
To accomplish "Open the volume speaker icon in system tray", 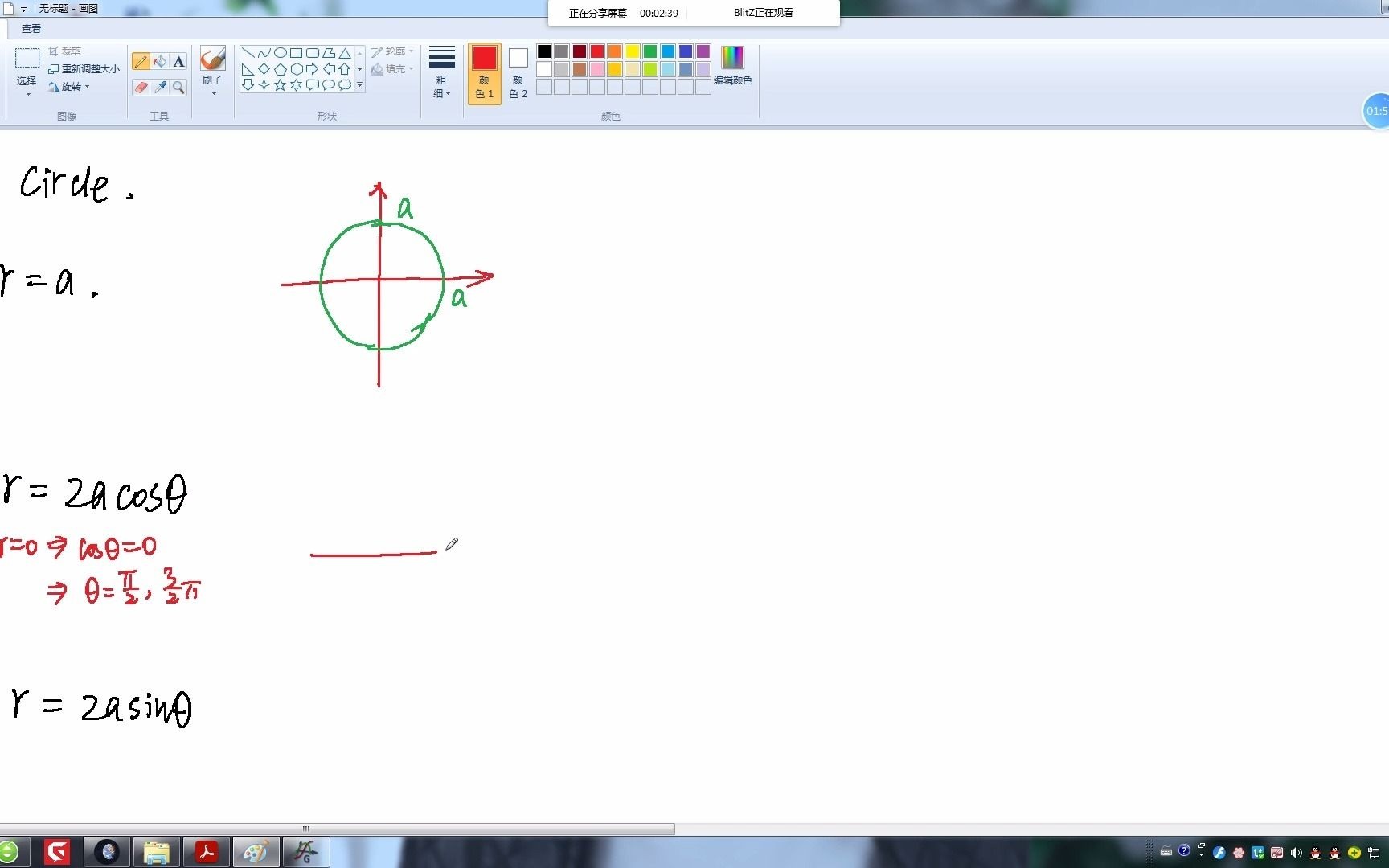I will [x=1297, y=852].
